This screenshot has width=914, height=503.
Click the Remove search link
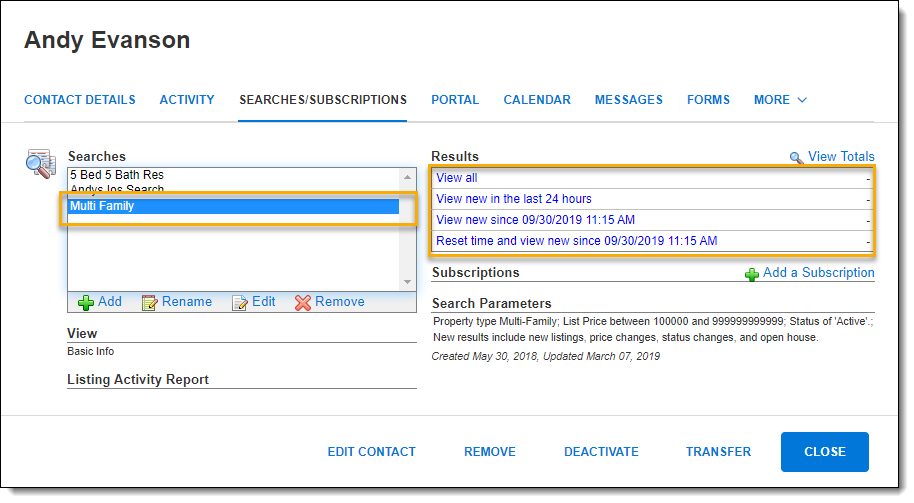coord(340,302)
